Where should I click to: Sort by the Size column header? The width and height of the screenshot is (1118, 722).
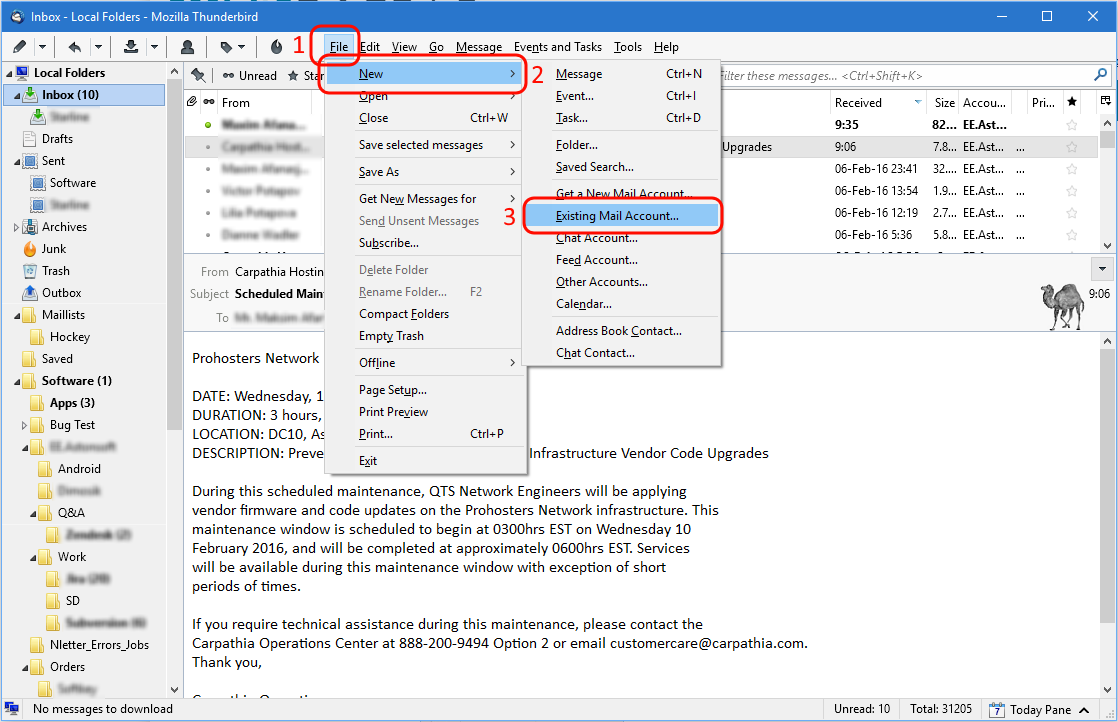(x=944, y=103)
